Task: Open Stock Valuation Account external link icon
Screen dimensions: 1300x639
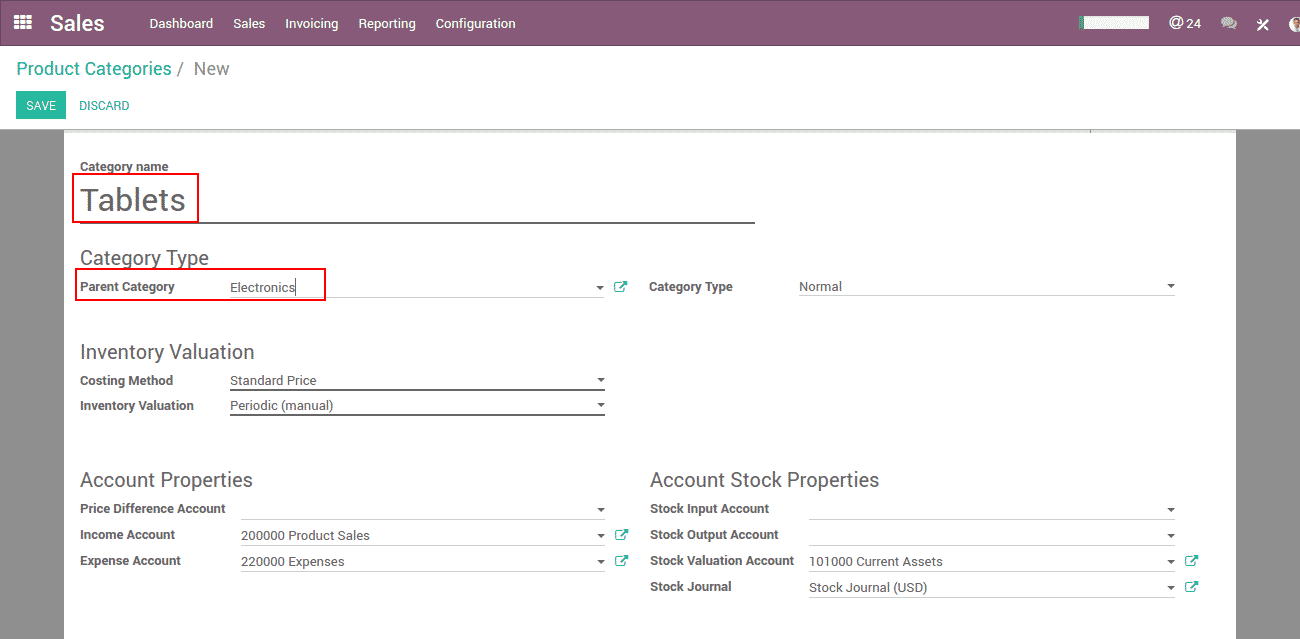Action: point(1191,561)
